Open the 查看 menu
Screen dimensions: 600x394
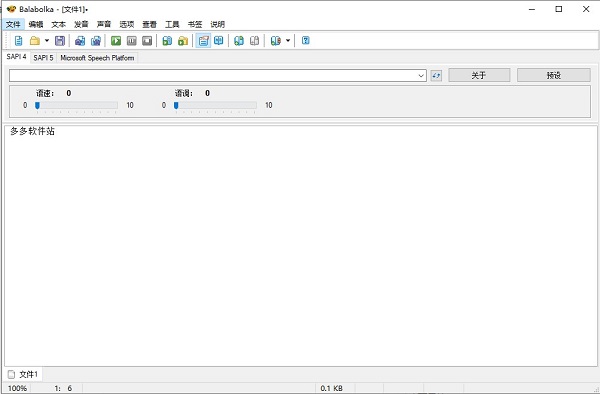(150, 24)
